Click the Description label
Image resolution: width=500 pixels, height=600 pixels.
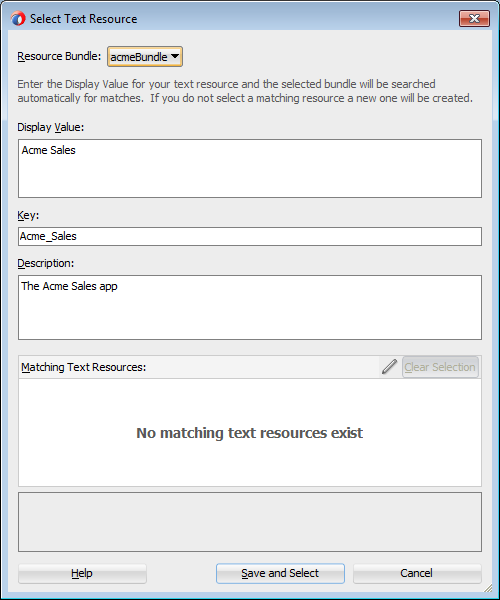(x=46, y=263)
